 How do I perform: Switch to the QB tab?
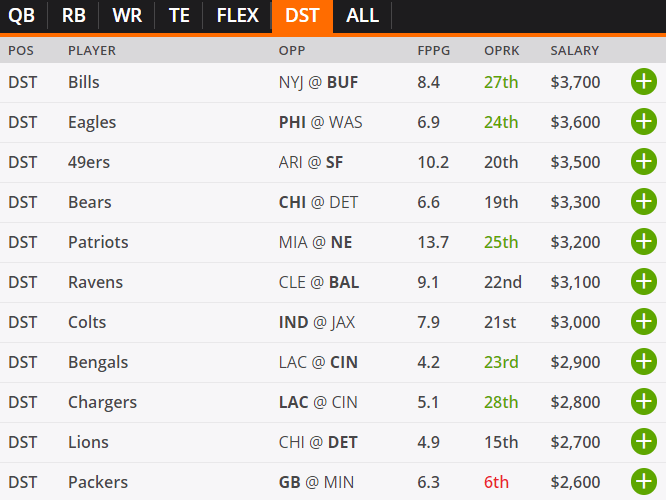[21, 15]
